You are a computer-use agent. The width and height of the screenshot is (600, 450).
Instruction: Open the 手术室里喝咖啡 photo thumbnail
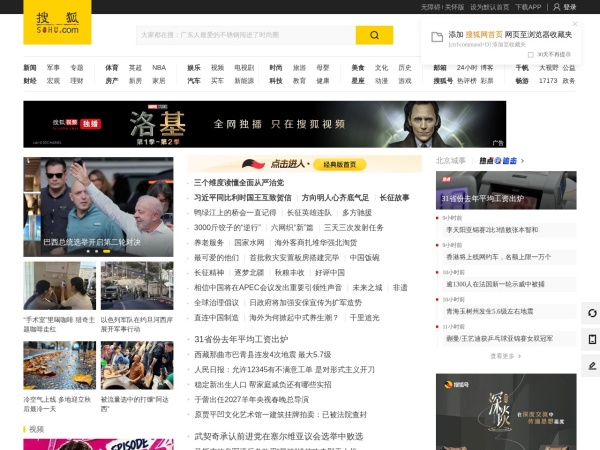pyautogui.click(x=60, y=285)
